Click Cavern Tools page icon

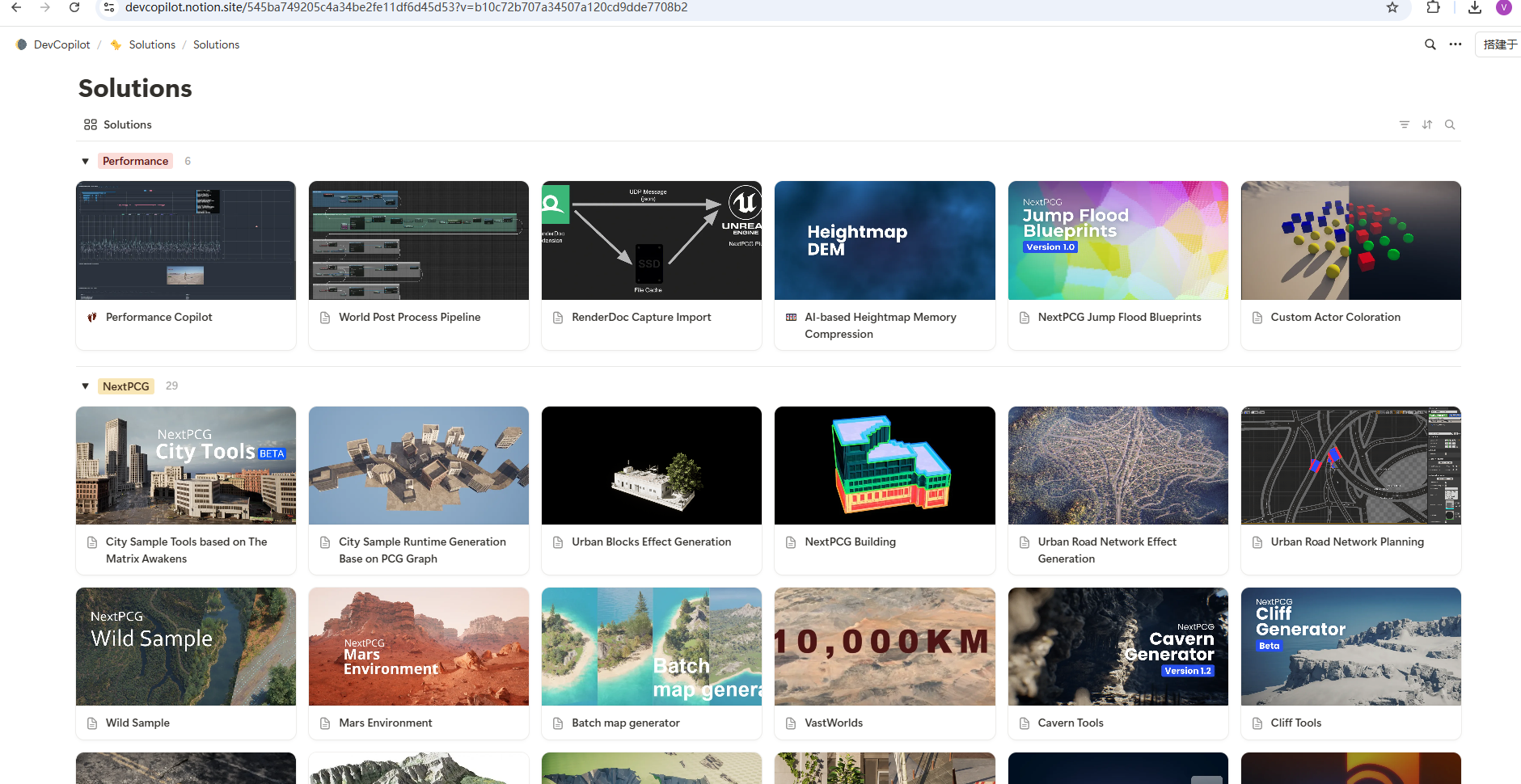[x=1025, y=723]
